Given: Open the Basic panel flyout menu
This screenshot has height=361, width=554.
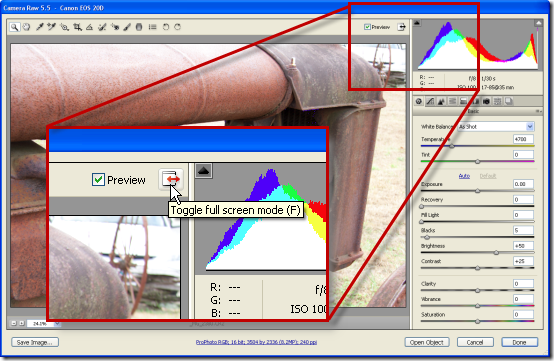Looking at the screenshot, I should coord(538,111).
